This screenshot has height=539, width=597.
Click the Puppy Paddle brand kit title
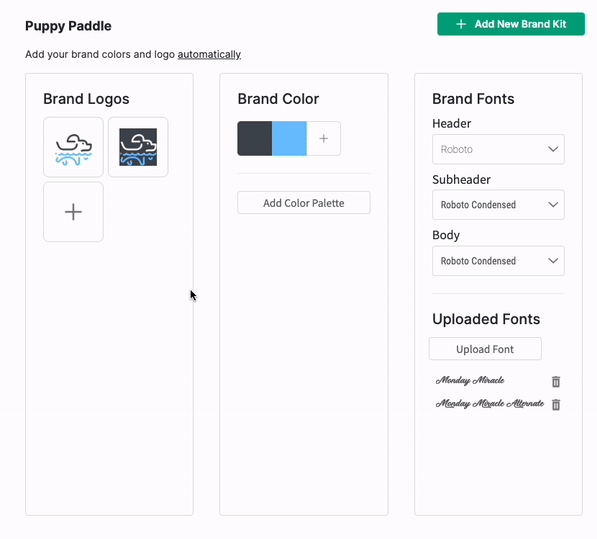click(68, 26)
